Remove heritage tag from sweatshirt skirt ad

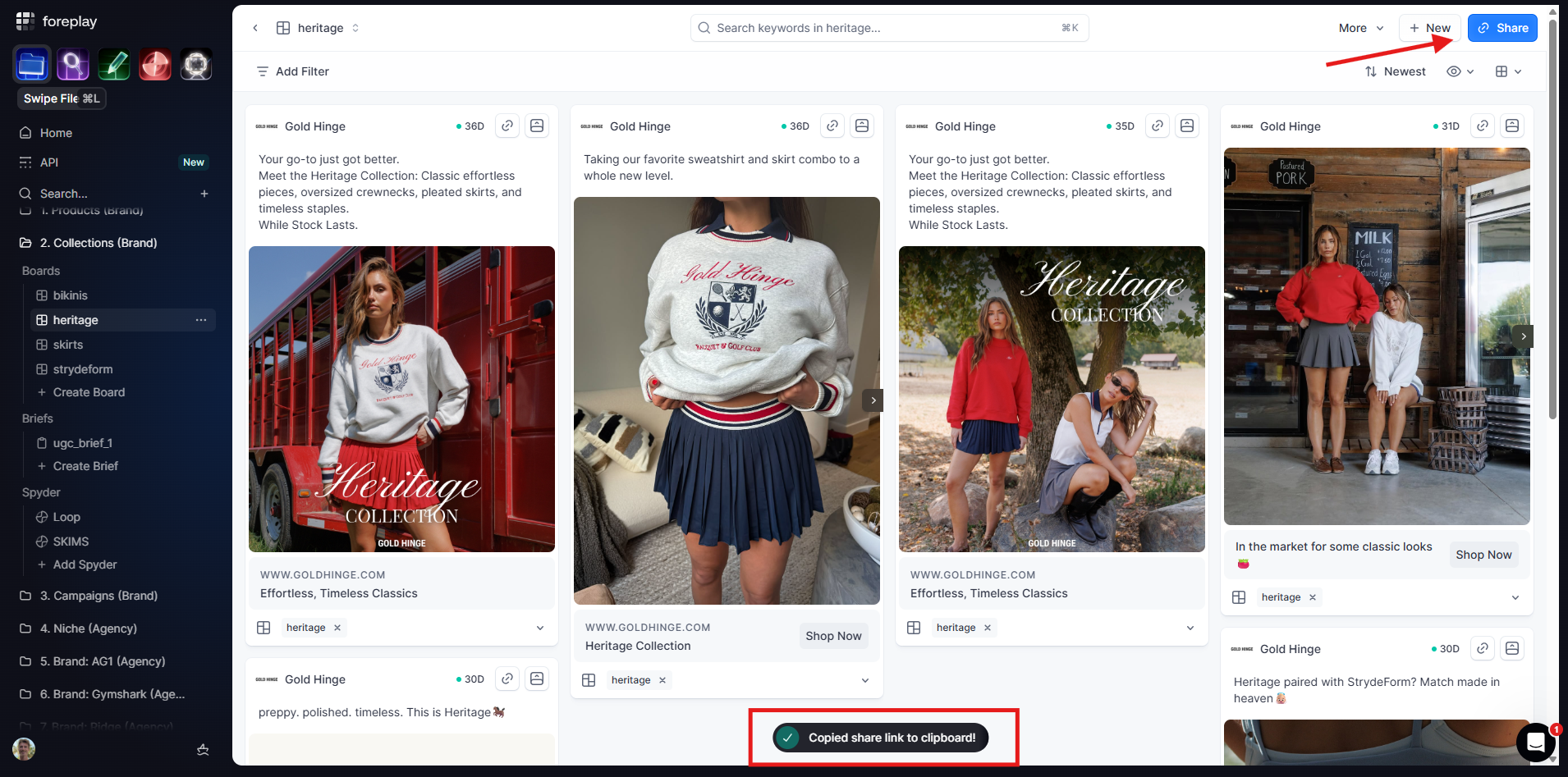click(663, 680)
